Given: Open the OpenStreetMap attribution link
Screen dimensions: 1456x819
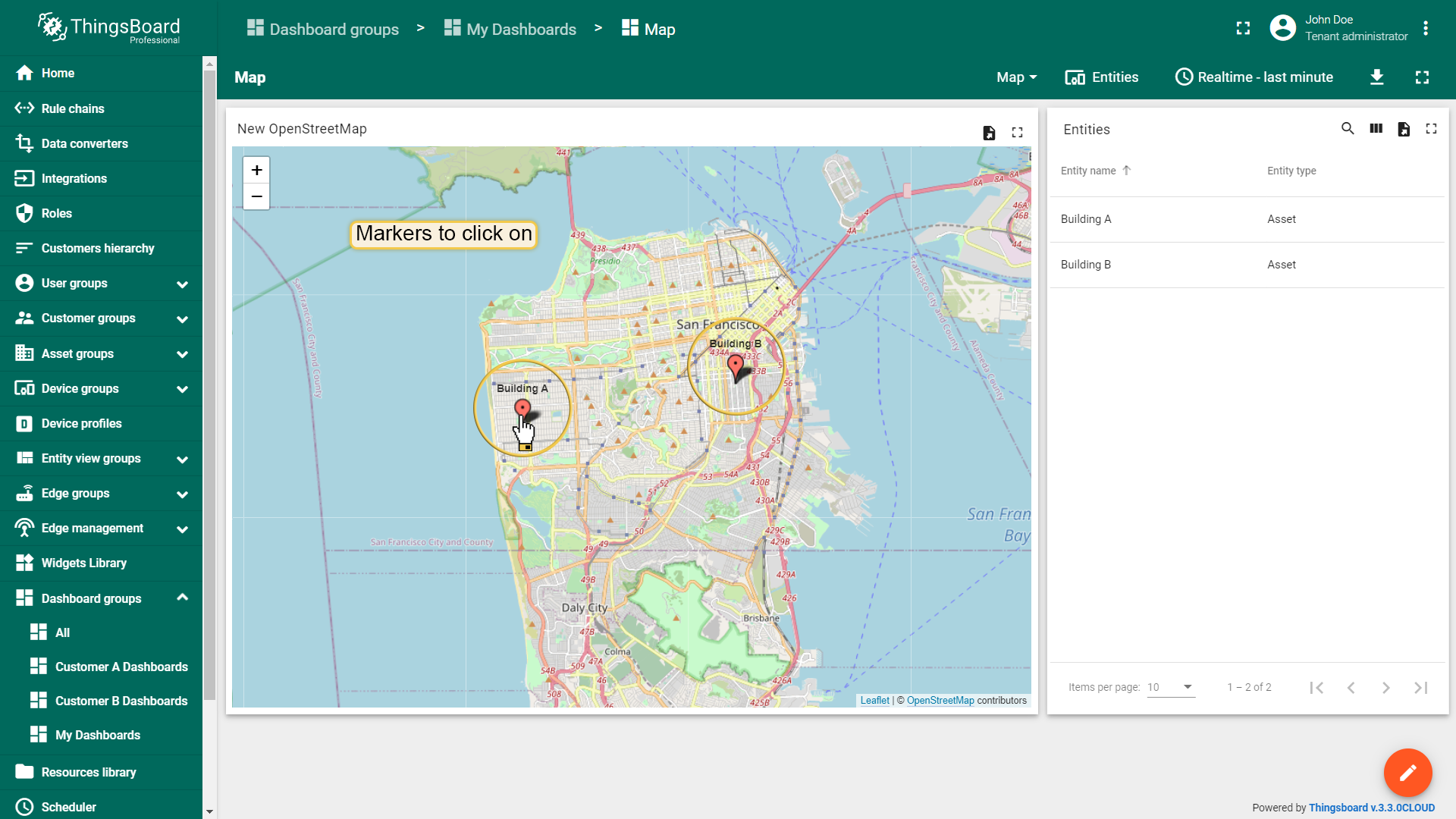Looking at the screenshot, I should (x=940, y=701).
